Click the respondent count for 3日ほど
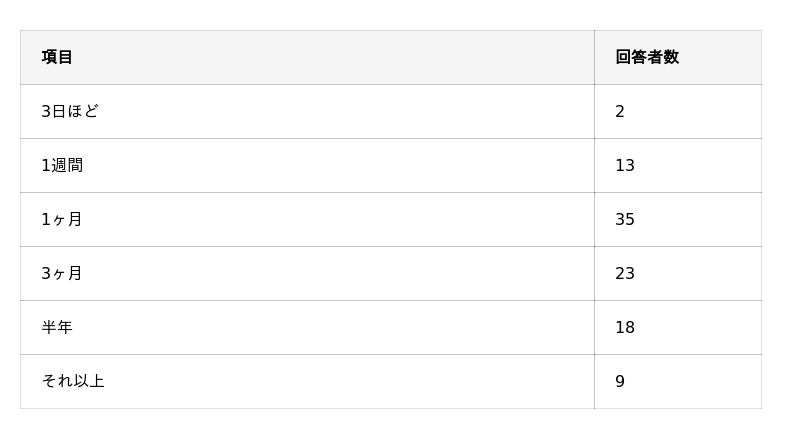This screenshot has width=800, height=439. tap(620, 111)
